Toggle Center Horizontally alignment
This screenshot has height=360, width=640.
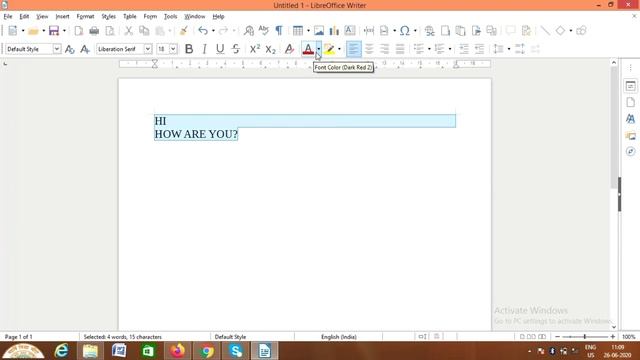[369, 49]
